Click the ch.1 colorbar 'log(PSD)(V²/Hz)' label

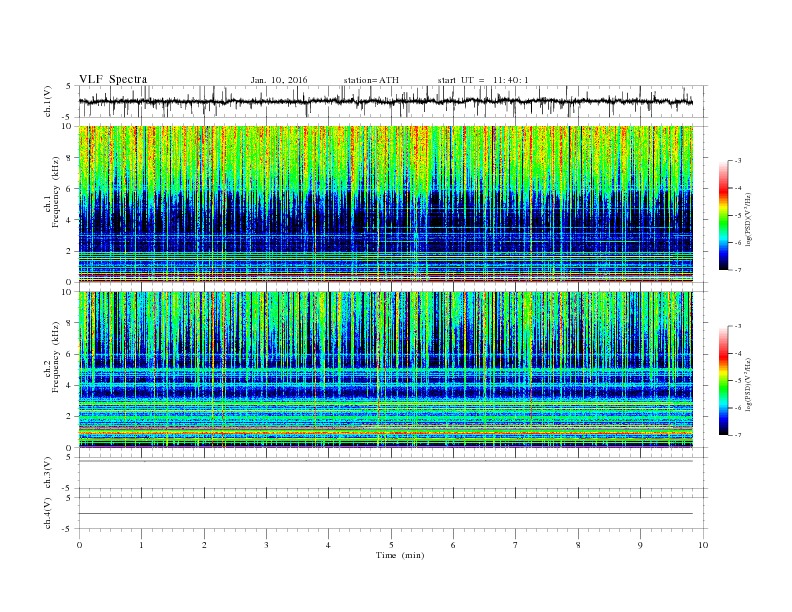click(x=749, y=220)
